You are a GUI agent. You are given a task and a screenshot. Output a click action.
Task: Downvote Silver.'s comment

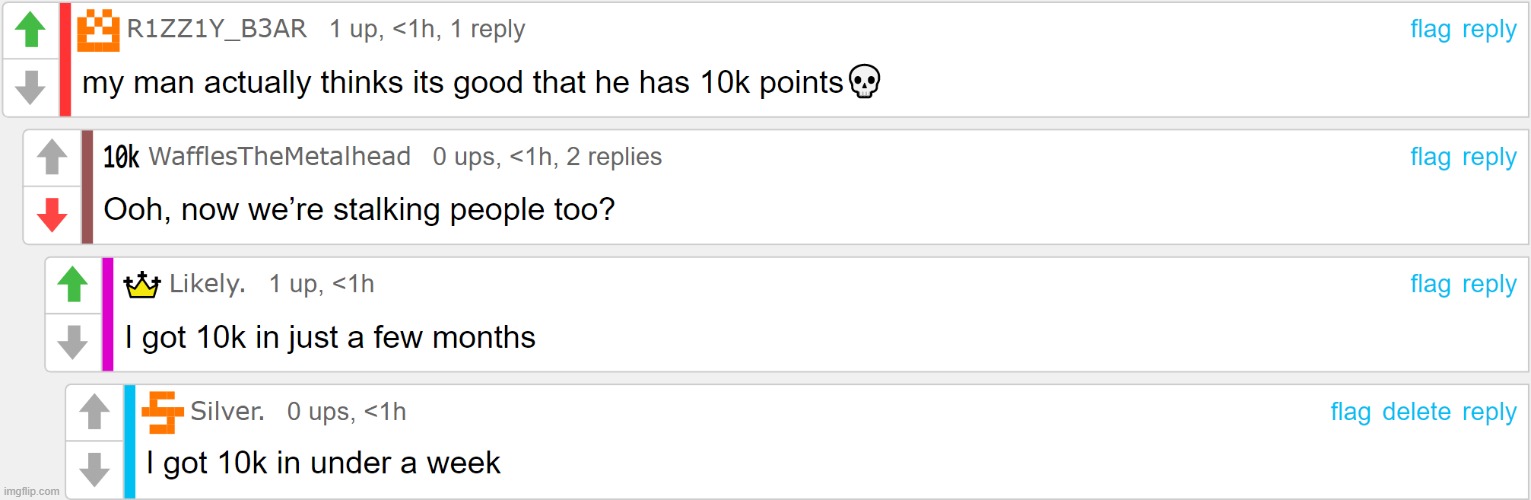tap(94, 468)
